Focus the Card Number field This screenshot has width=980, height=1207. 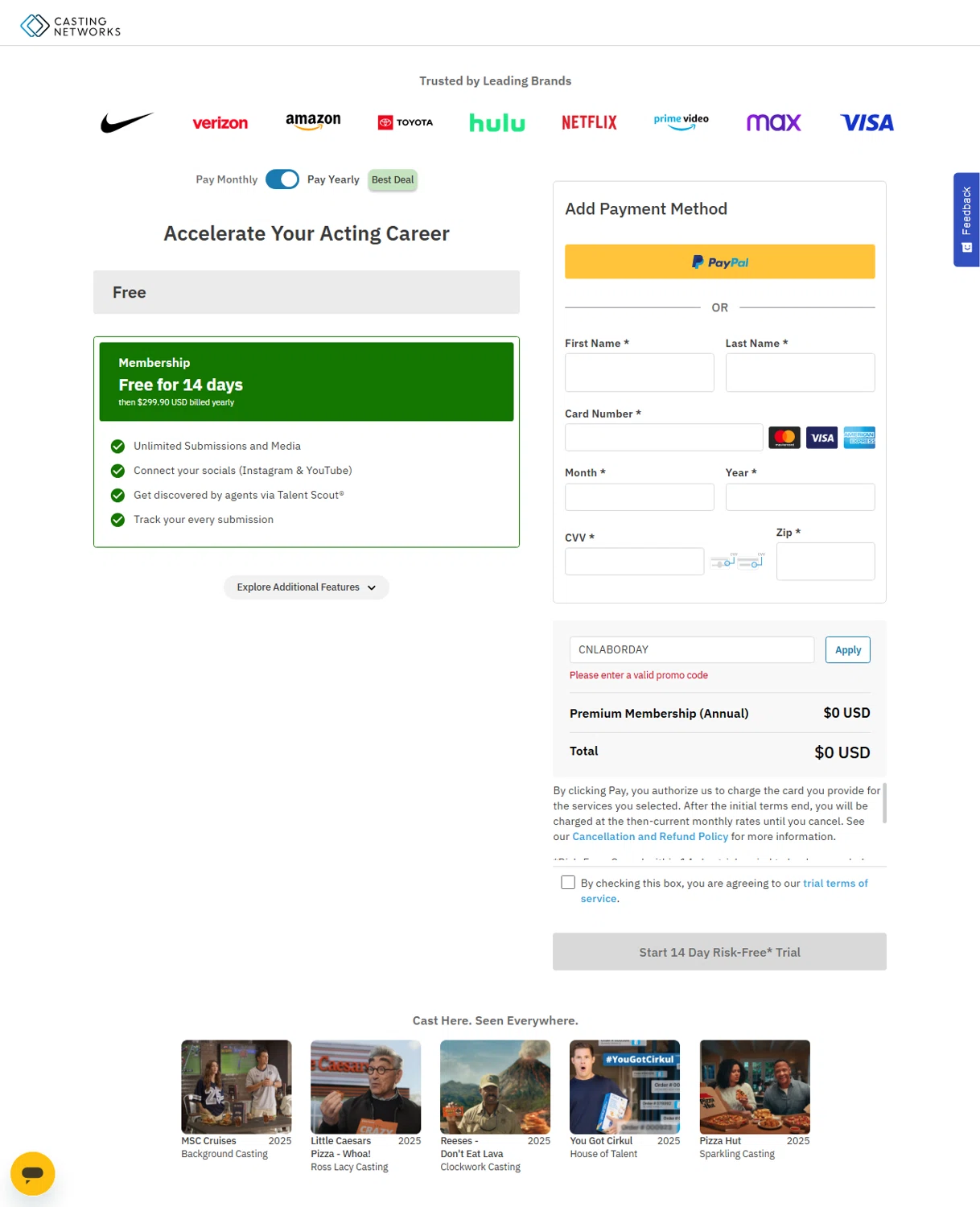[x=664, y=438]
